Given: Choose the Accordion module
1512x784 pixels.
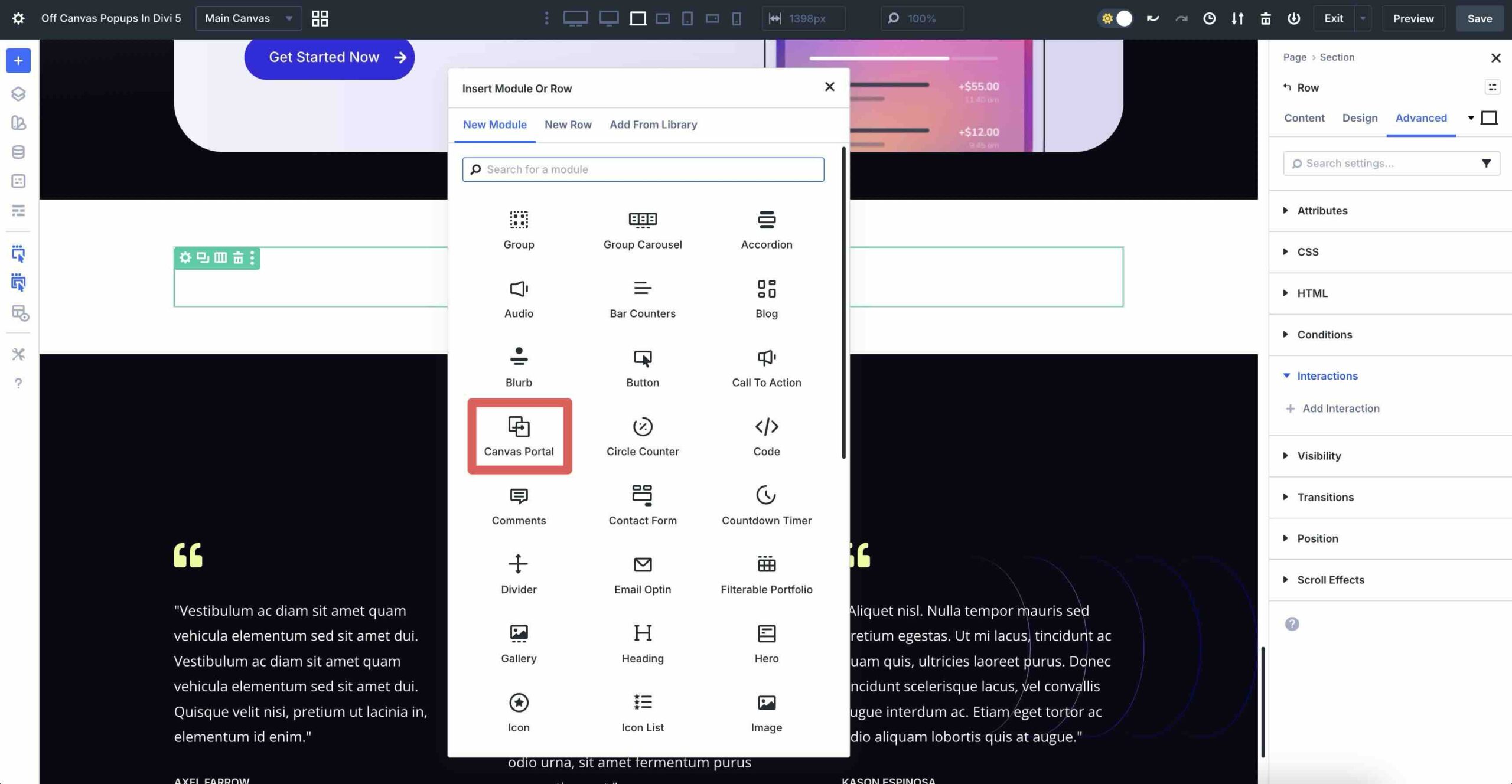Looking at the screenshot, I should pos(766,229).
